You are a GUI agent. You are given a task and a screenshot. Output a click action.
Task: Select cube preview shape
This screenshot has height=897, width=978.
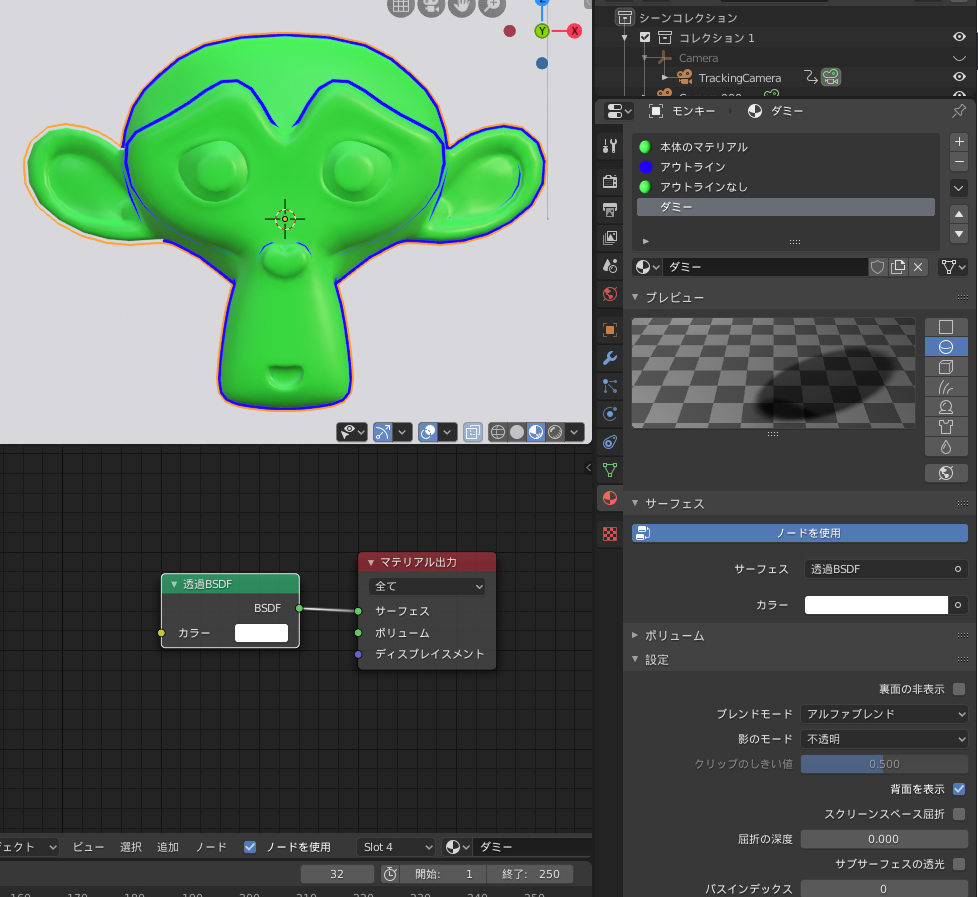click(x=946, y=367)
